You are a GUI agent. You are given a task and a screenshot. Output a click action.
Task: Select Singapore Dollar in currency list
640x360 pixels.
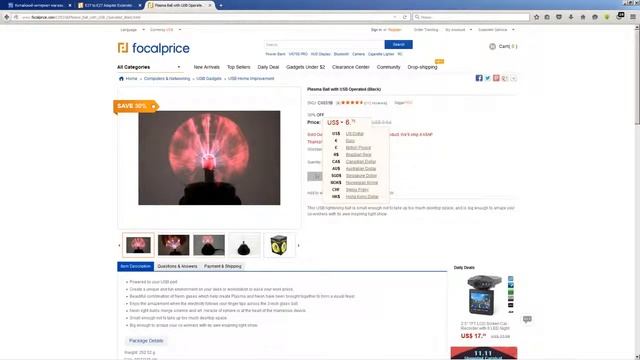point(361,176)
